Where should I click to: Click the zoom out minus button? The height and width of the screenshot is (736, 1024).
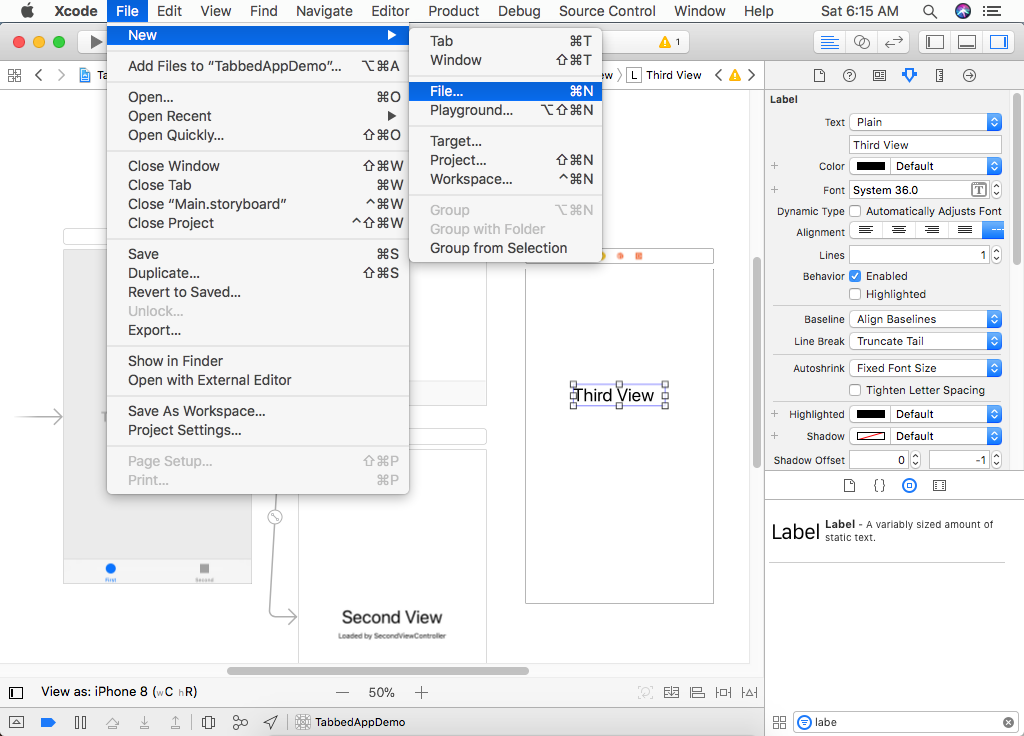(342, 692)
